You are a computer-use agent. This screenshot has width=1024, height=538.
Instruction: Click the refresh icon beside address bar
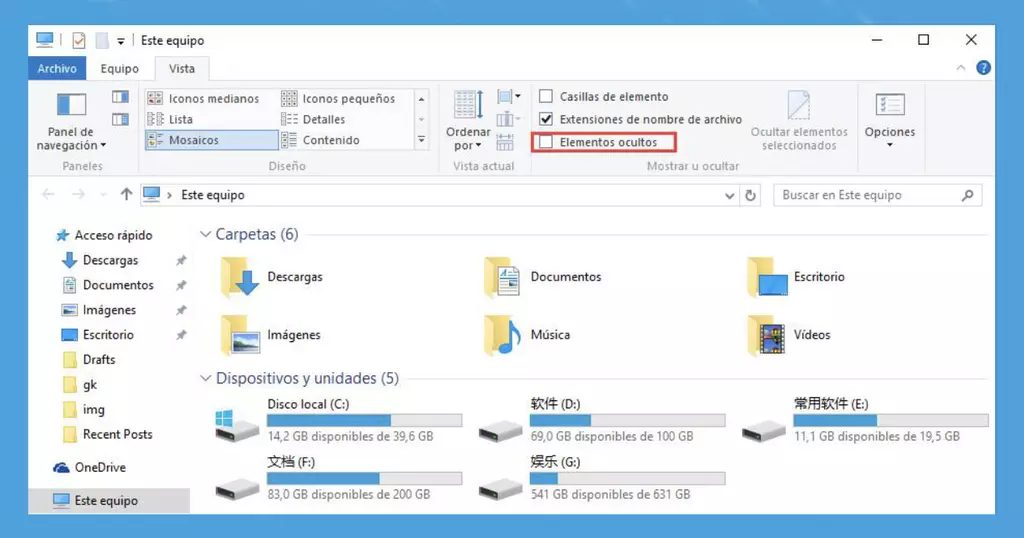[751, 195]
